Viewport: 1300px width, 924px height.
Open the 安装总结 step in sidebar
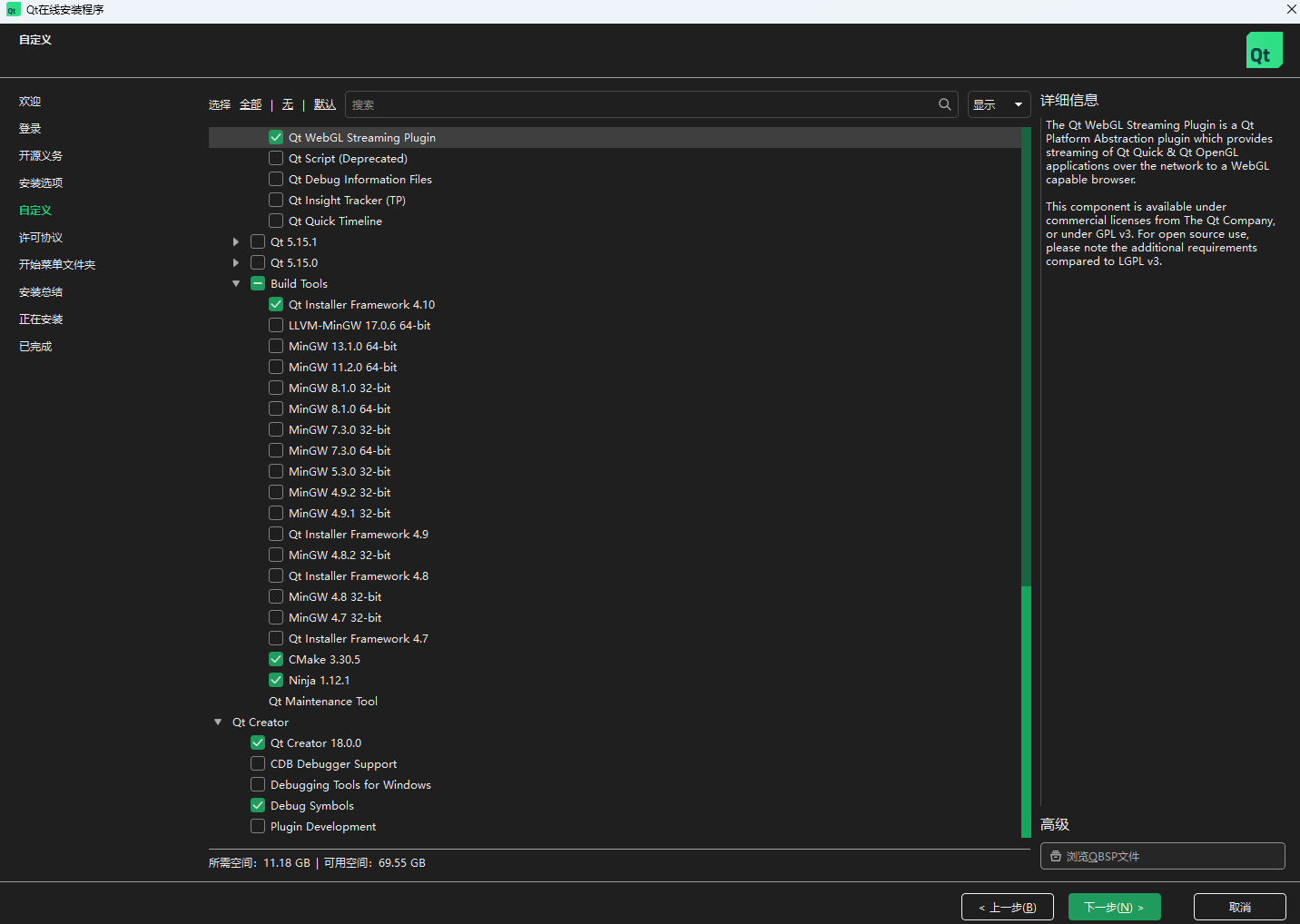pyautogui.click(x=41, y=292)
